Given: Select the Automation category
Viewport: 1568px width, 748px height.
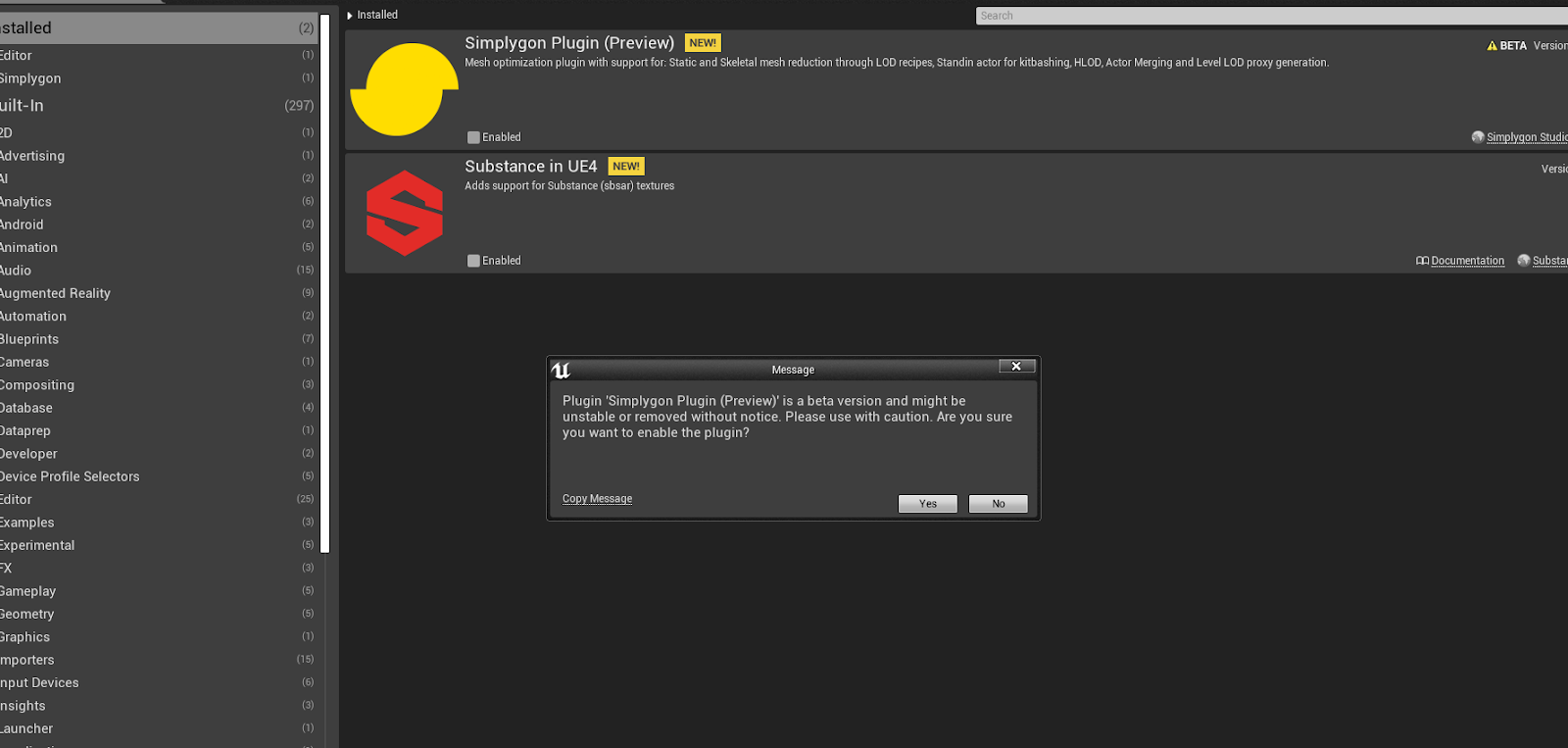Looking at the screenshot, I should 159,317.
